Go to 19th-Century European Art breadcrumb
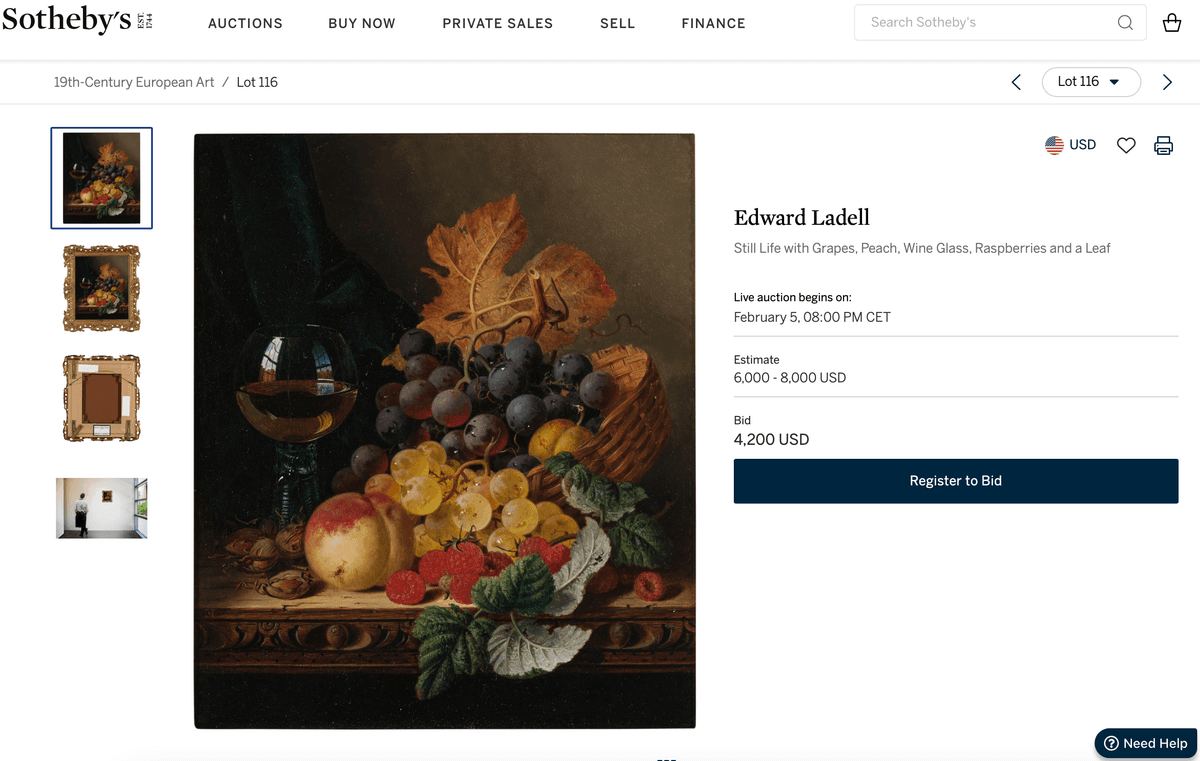Image resolution: width=1200 pixels, height=761 pixels. tap(134, 82)
